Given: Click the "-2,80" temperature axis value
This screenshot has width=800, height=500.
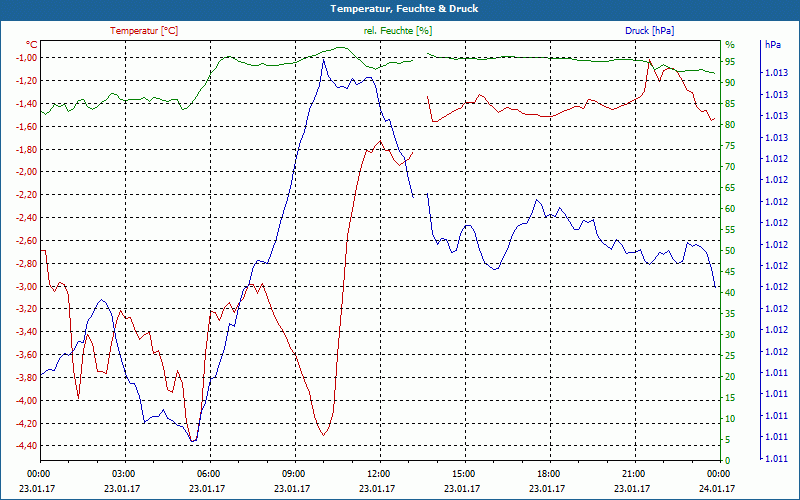Looking at the screenshot, I should point(27,263).
